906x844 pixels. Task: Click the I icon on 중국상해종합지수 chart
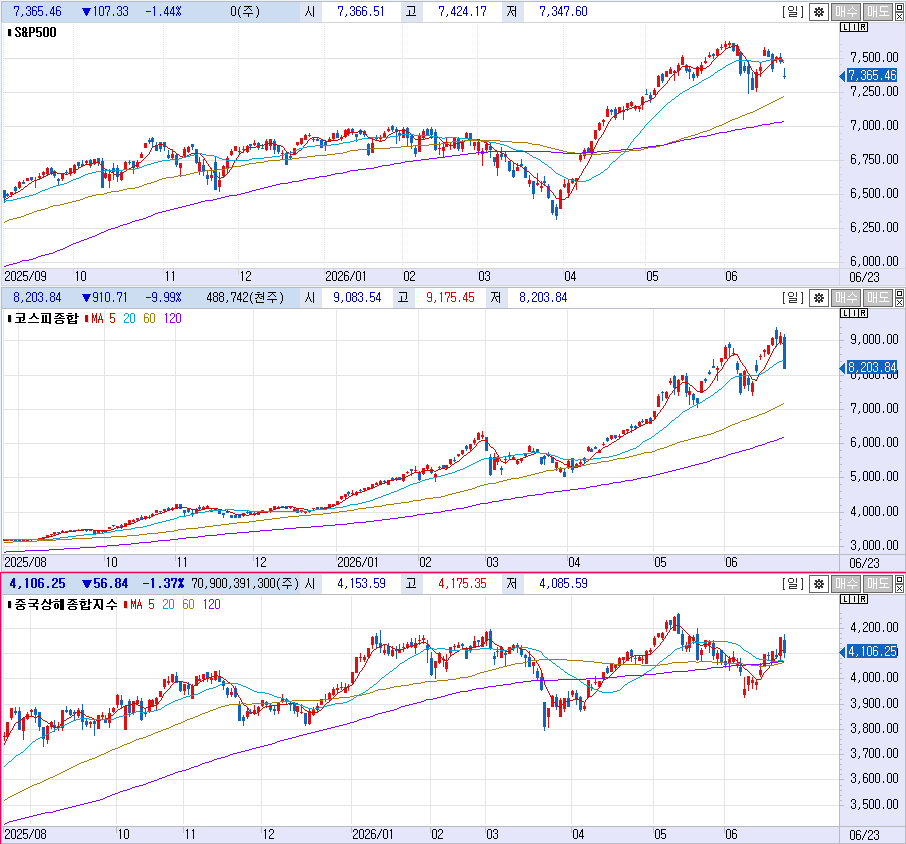tap(854, 599)
